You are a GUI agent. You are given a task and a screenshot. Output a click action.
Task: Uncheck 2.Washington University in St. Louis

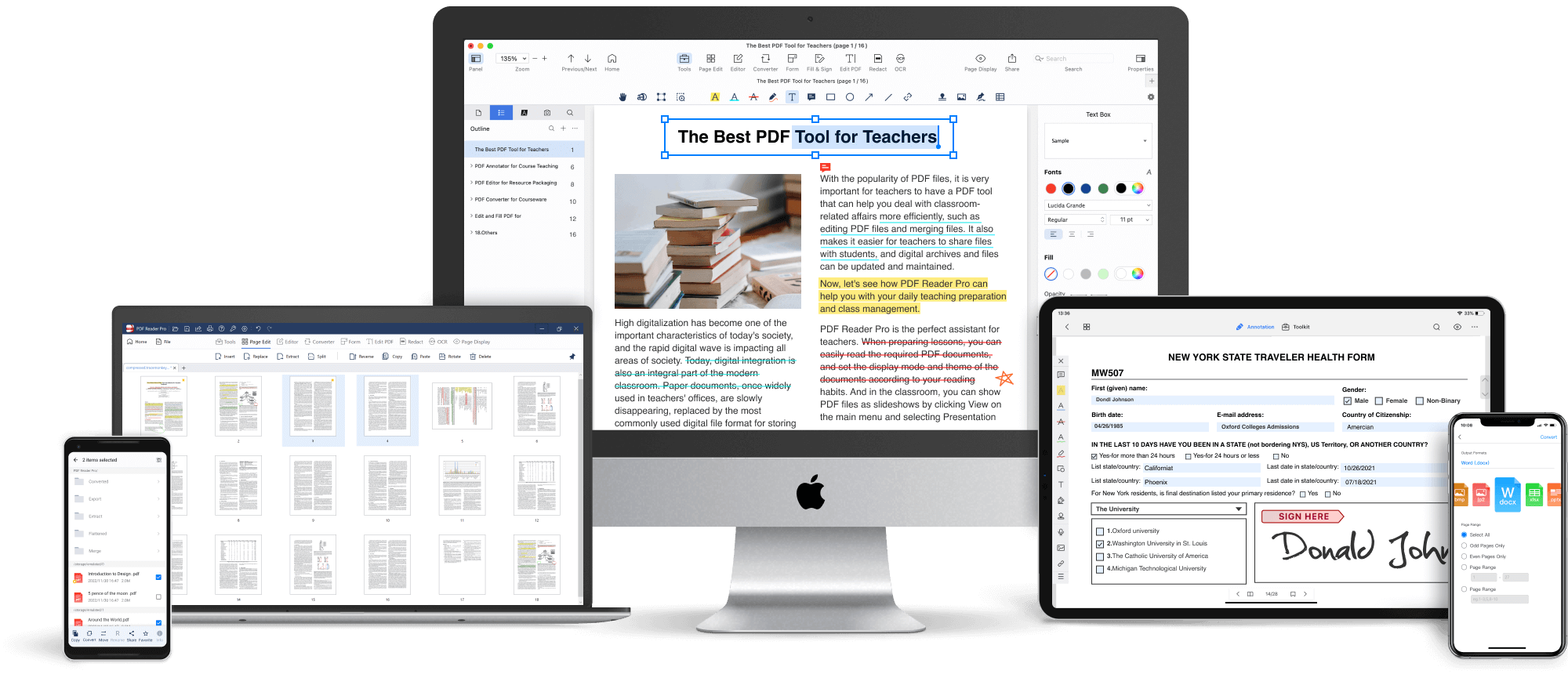(1100, 544)
